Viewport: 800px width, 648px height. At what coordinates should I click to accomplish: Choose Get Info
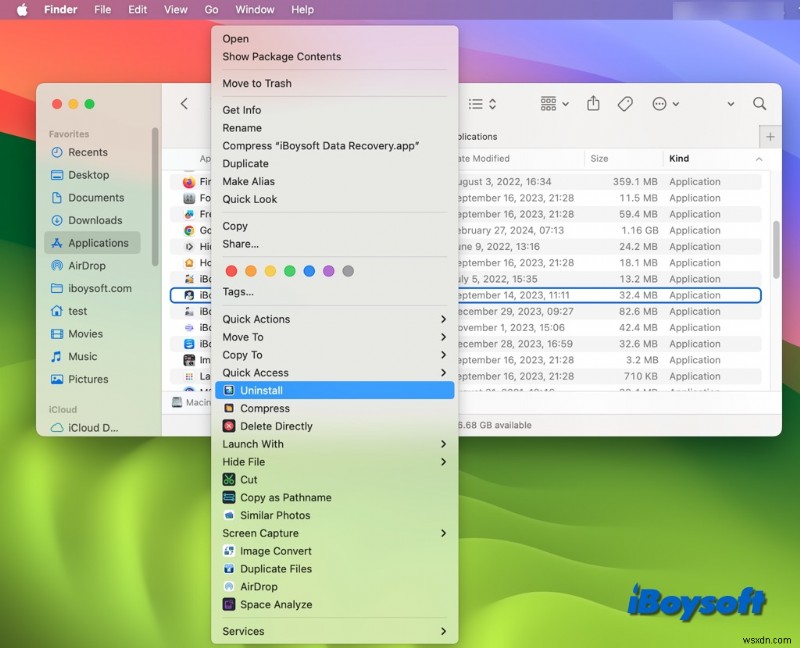[x=335, y=110]
